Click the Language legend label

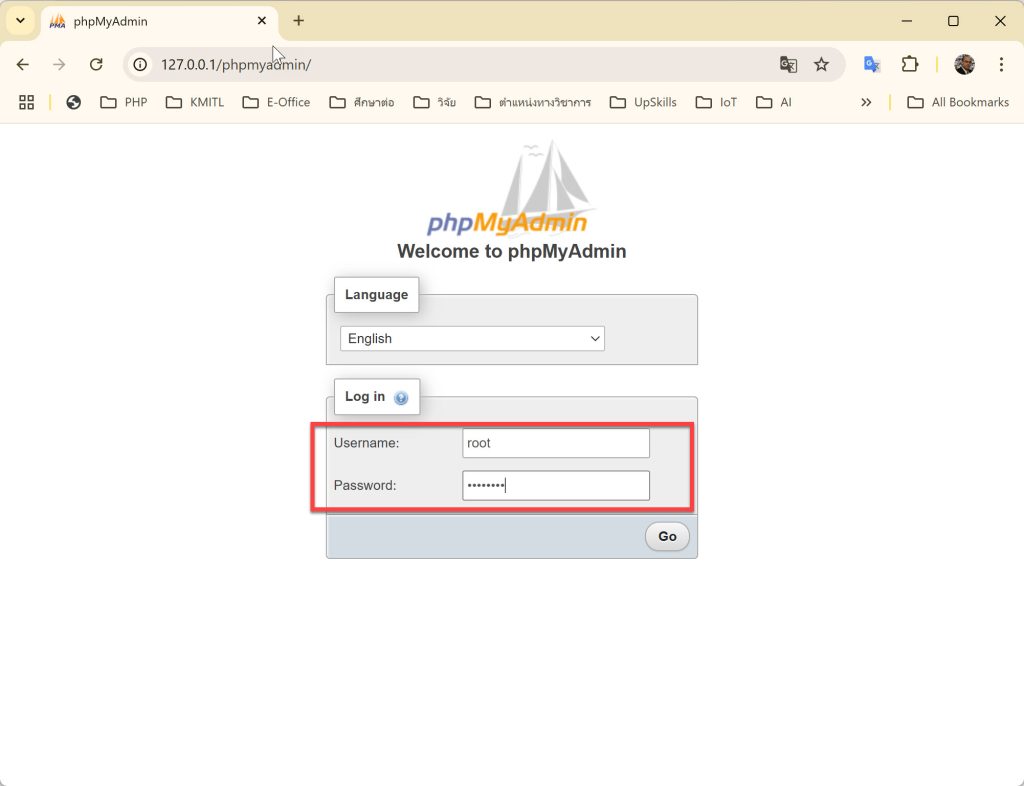[x=376, y=294]
